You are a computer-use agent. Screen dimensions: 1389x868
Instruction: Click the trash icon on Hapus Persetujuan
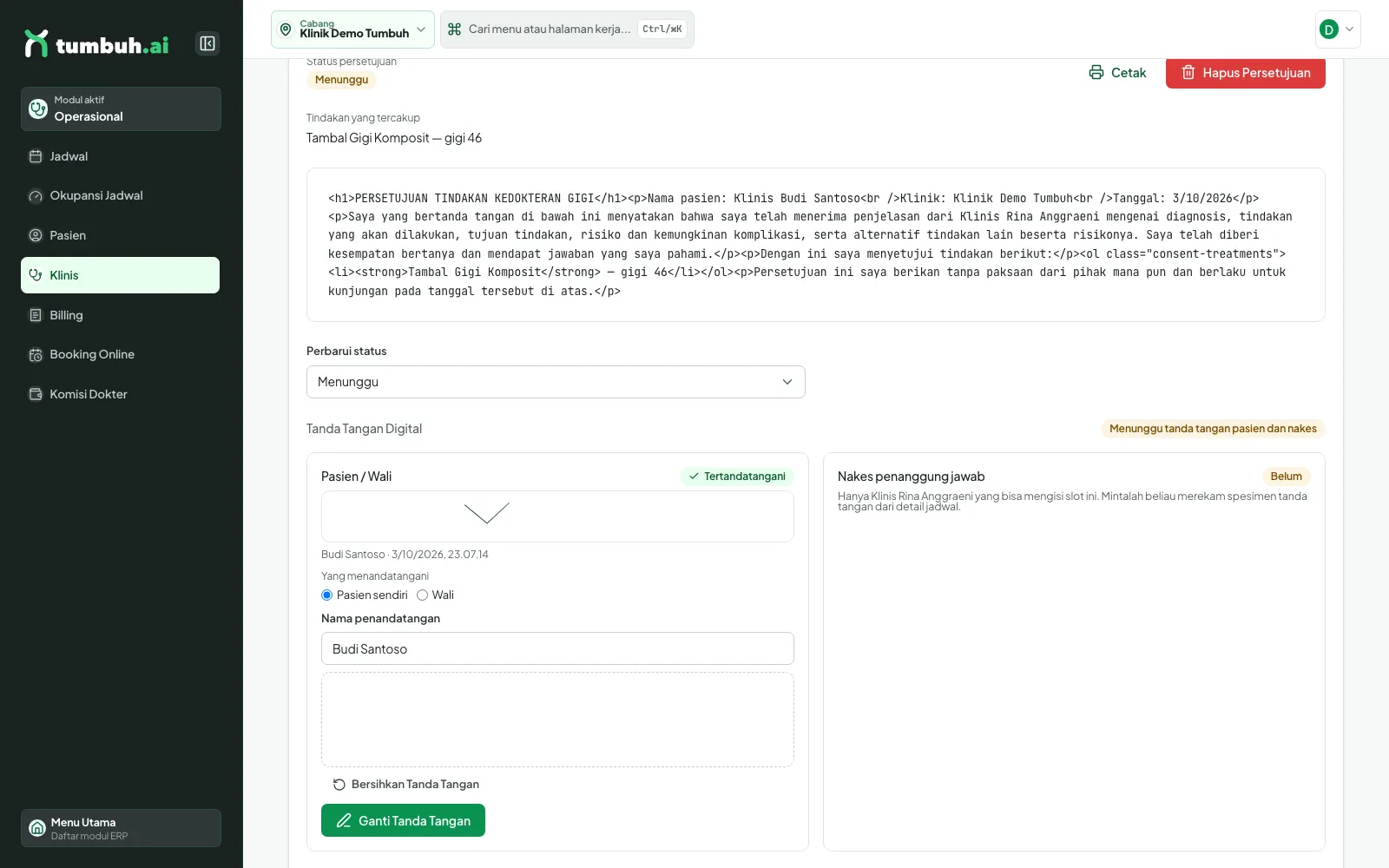pos(1188,73)
